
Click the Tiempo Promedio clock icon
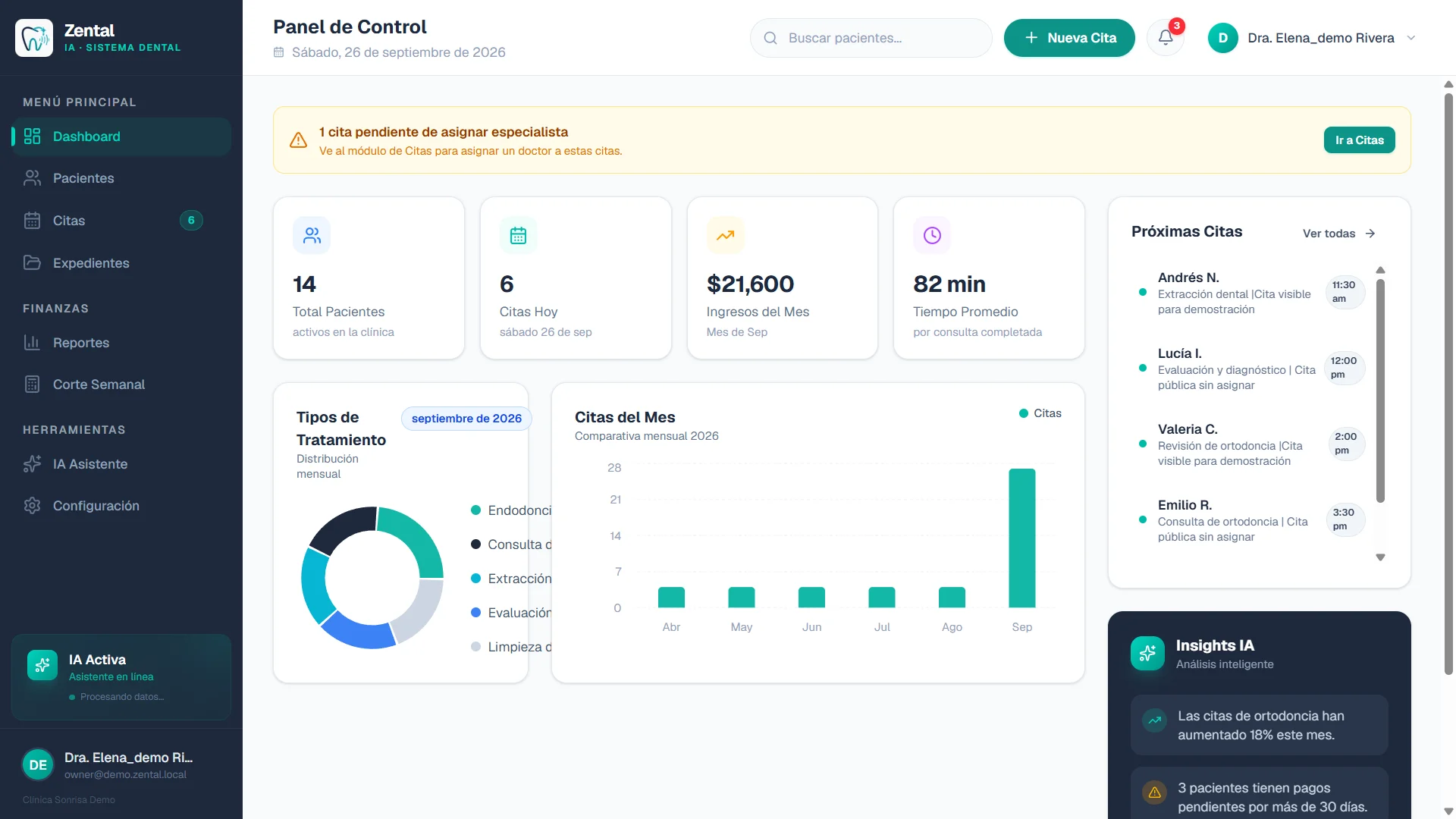[x=932, y=235]
